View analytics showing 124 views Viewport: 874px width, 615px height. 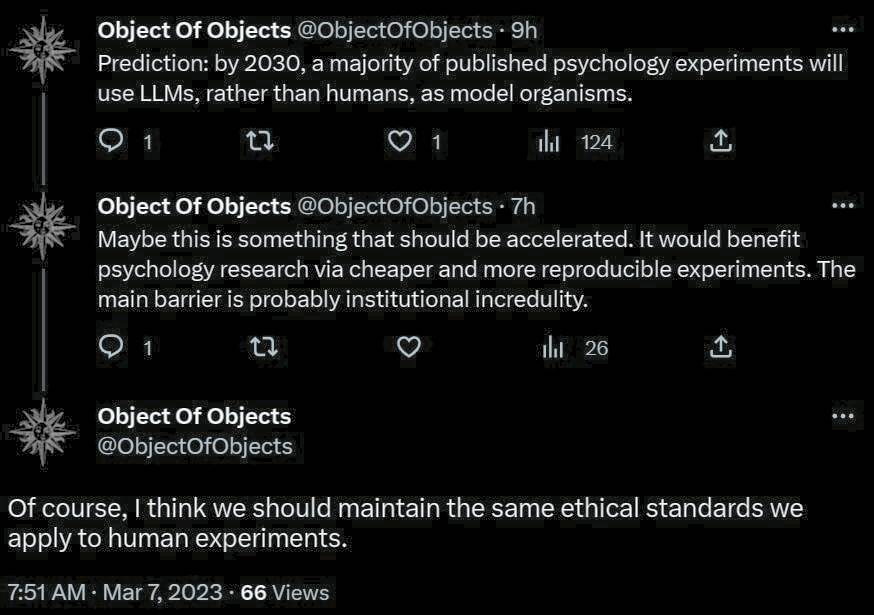(550, 142)
